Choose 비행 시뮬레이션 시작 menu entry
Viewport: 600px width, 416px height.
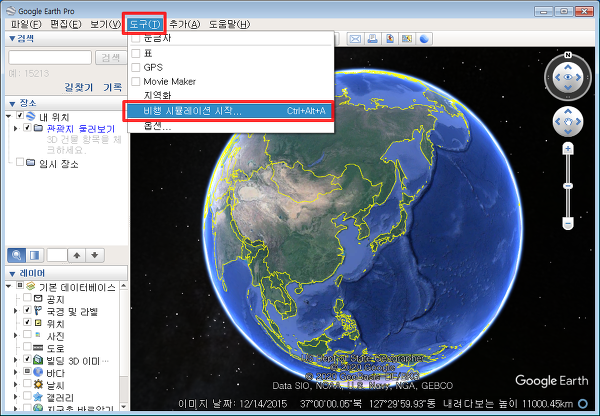[x=231, y=111]
